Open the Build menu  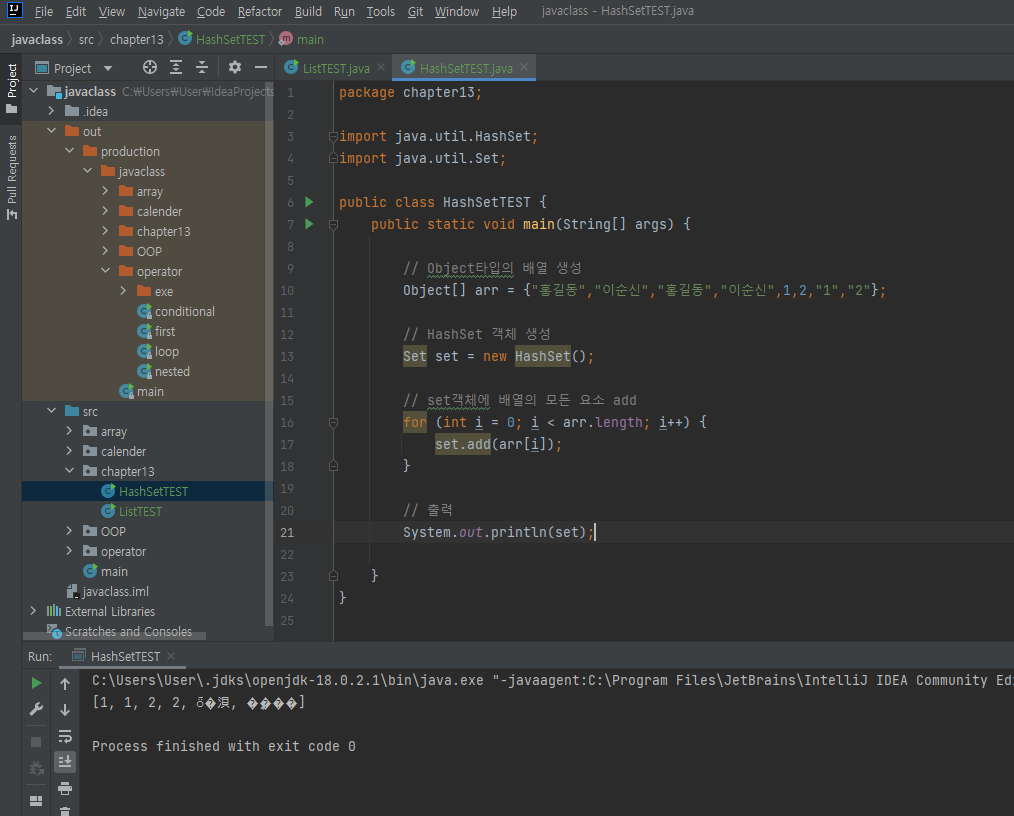point(308,12)
